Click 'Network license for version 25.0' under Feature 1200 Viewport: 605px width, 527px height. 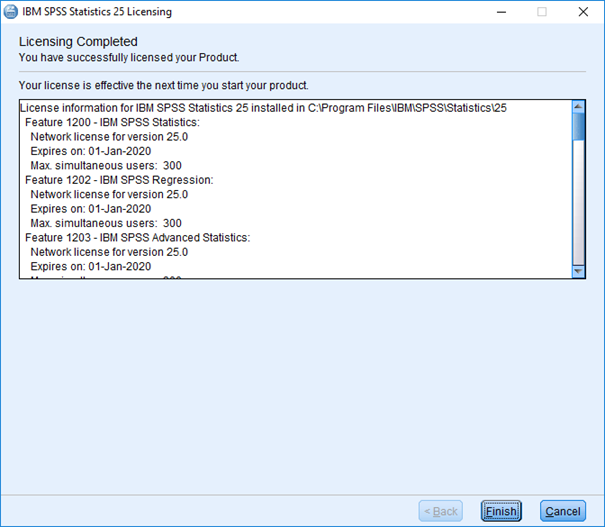(x=109, y=137)
